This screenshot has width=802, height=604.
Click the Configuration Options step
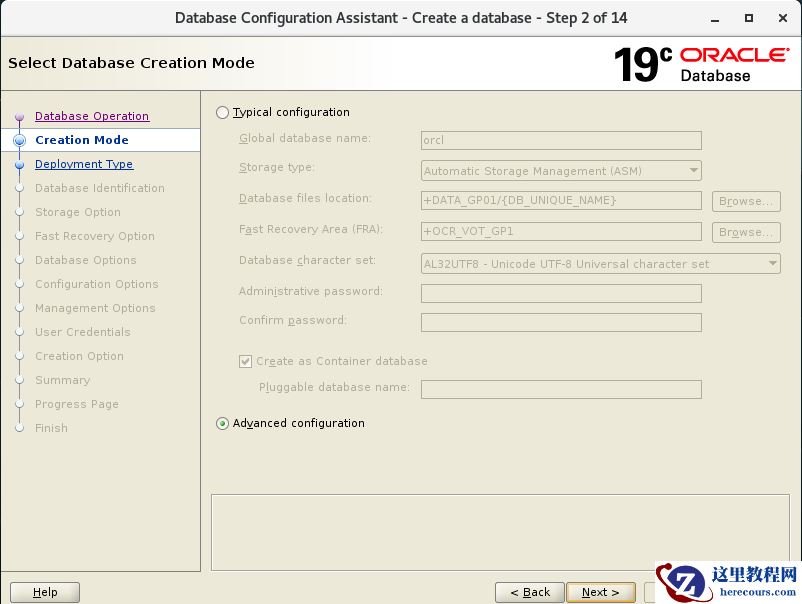pos(97,284)
